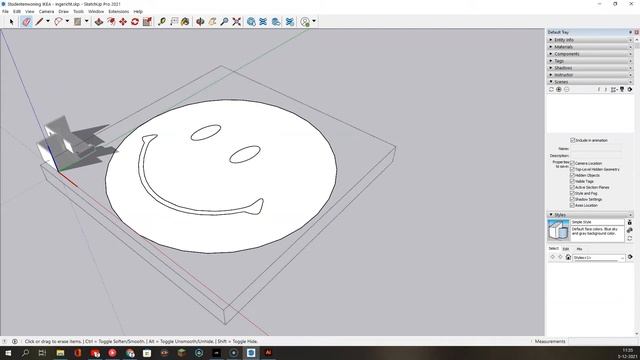Activate the Zoom magnifier tool
Image resolution: width=640 pixels, height=360 pixels.
224,22
